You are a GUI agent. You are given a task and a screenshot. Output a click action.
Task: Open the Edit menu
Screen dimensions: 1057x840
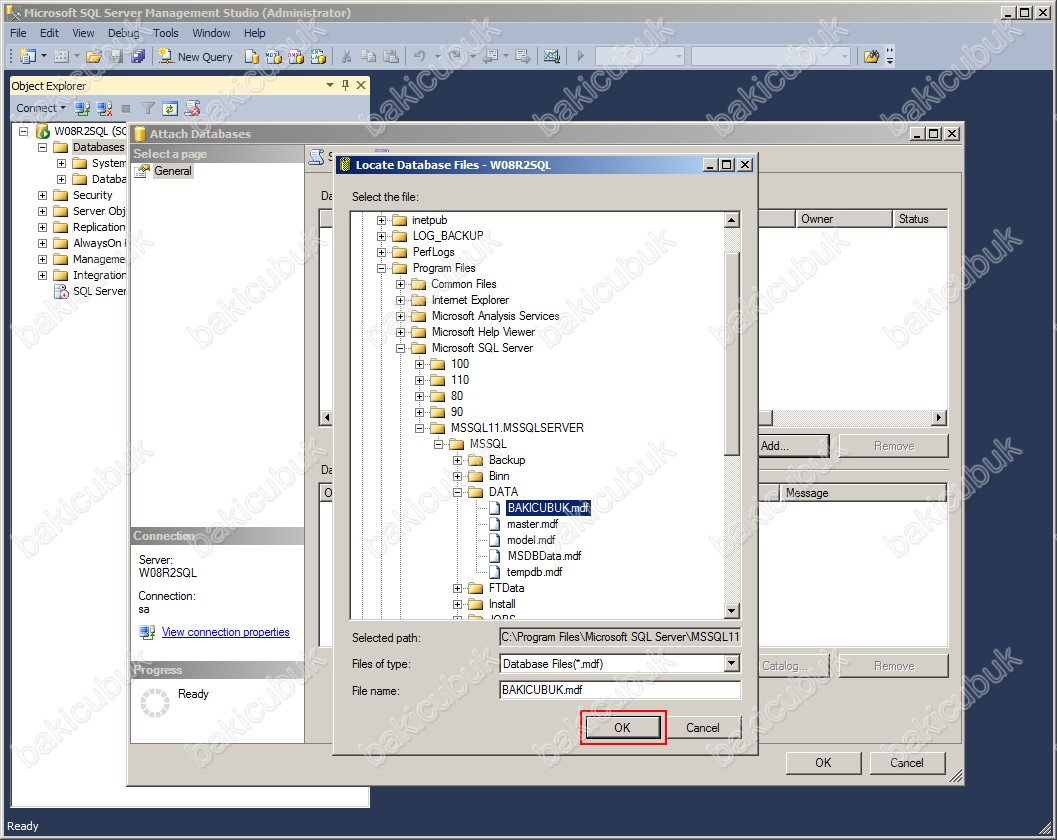click(49, 33)
